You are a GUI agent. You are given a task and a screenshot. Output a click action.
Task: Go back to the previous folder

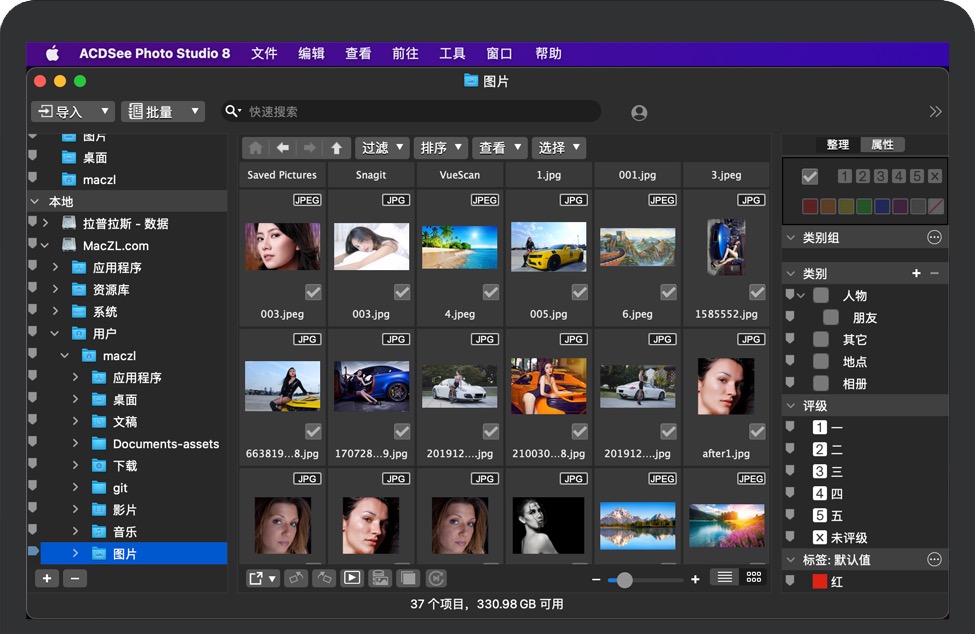click(283, 148)
